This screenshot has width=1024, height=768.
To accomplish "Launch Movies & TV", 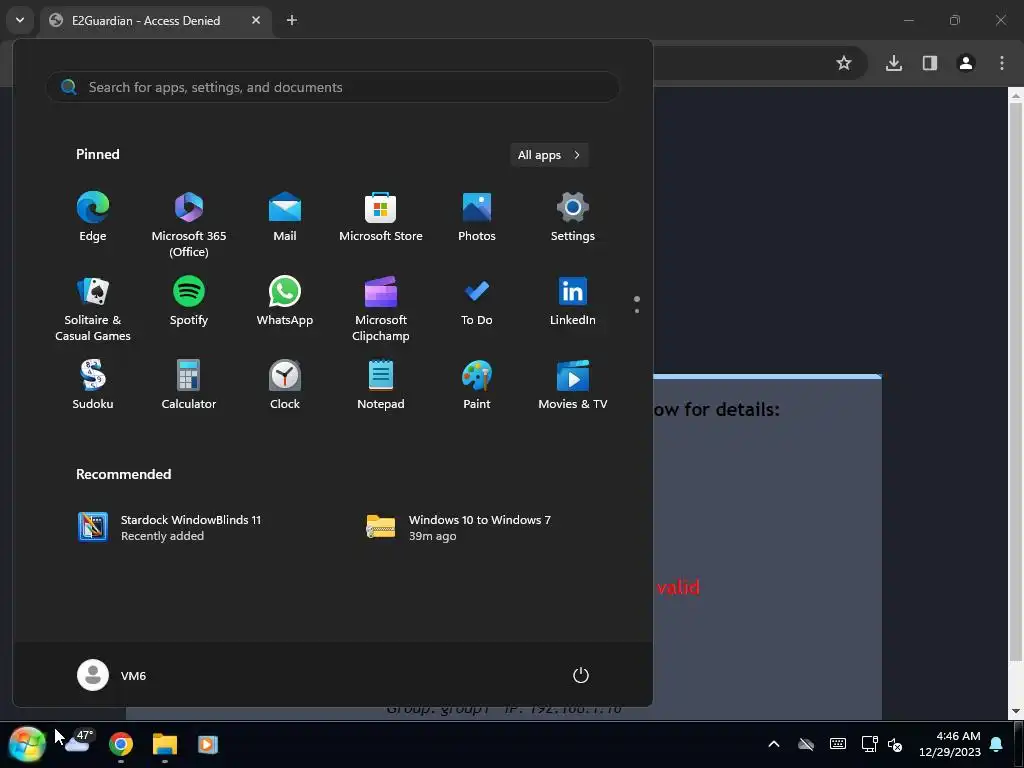I will point(573,385).
